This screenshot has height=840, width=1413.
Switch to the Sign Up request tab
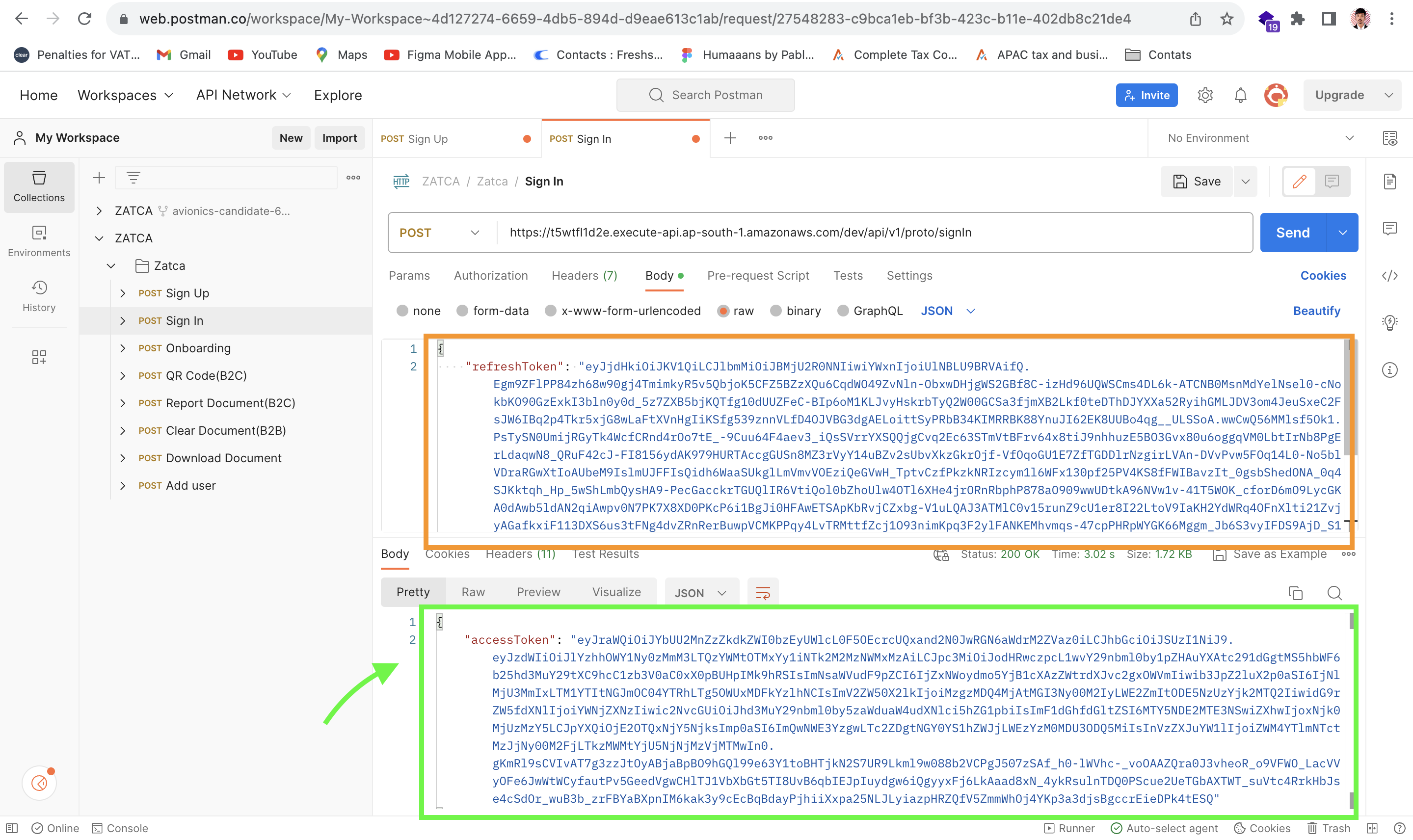[428, 138]
